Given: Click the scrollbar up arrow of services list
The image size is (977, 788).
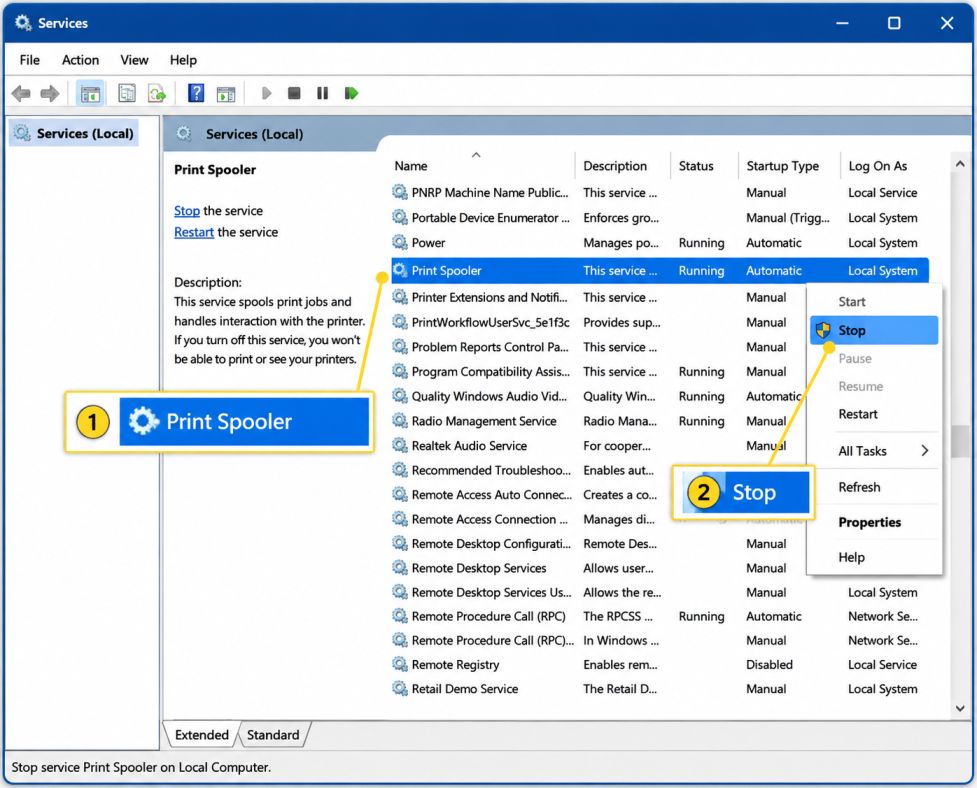Looking at the screenshot, I should pyautogui.click(x=960, y=164).
